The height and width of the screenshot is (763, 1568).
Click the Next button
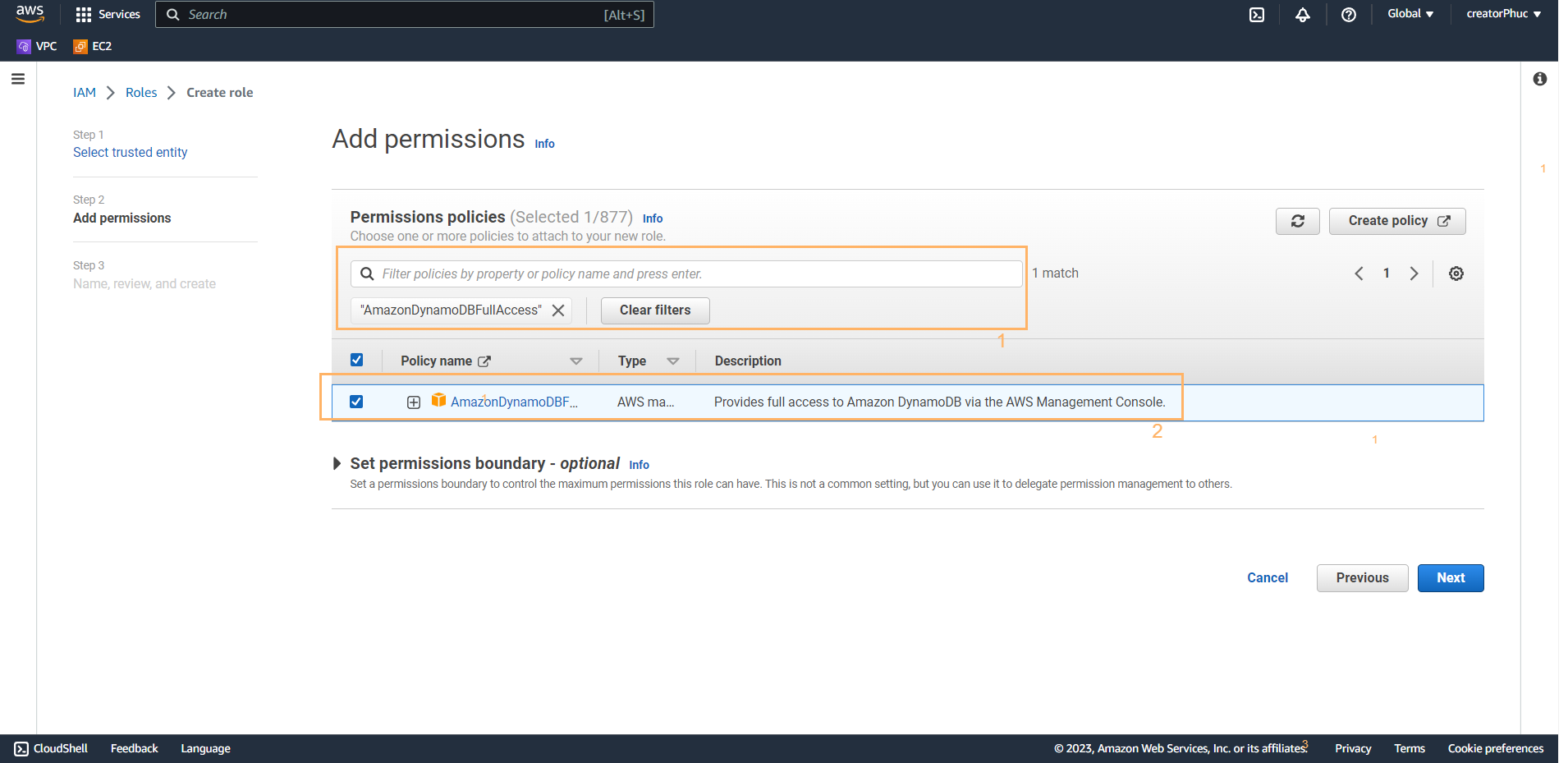pos(1451,578)
